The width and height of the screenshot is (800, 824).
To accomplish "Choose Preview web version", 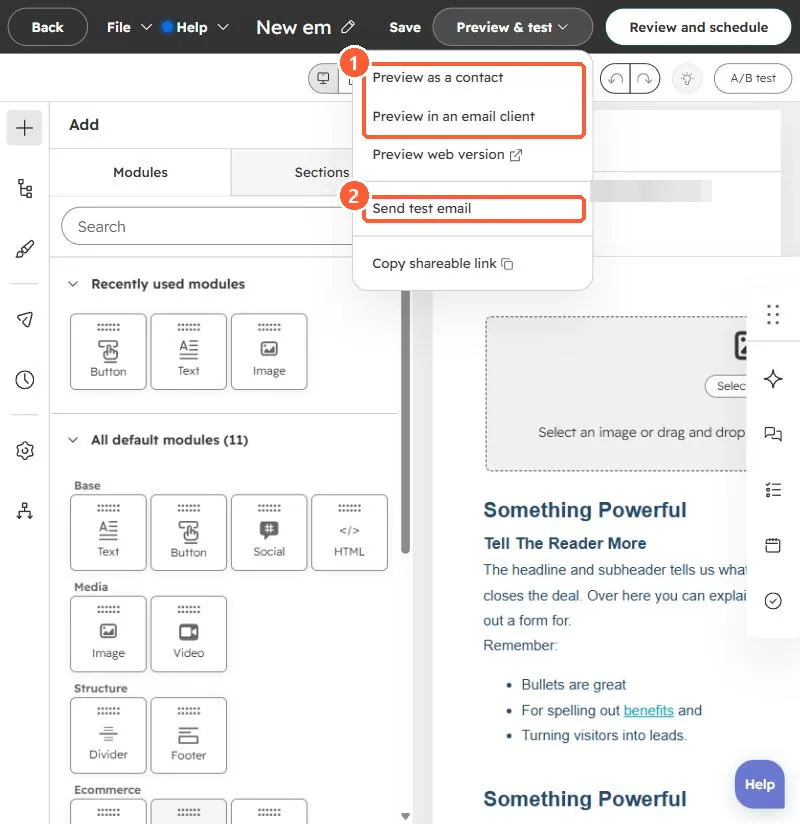I will [x=447, y=154].
